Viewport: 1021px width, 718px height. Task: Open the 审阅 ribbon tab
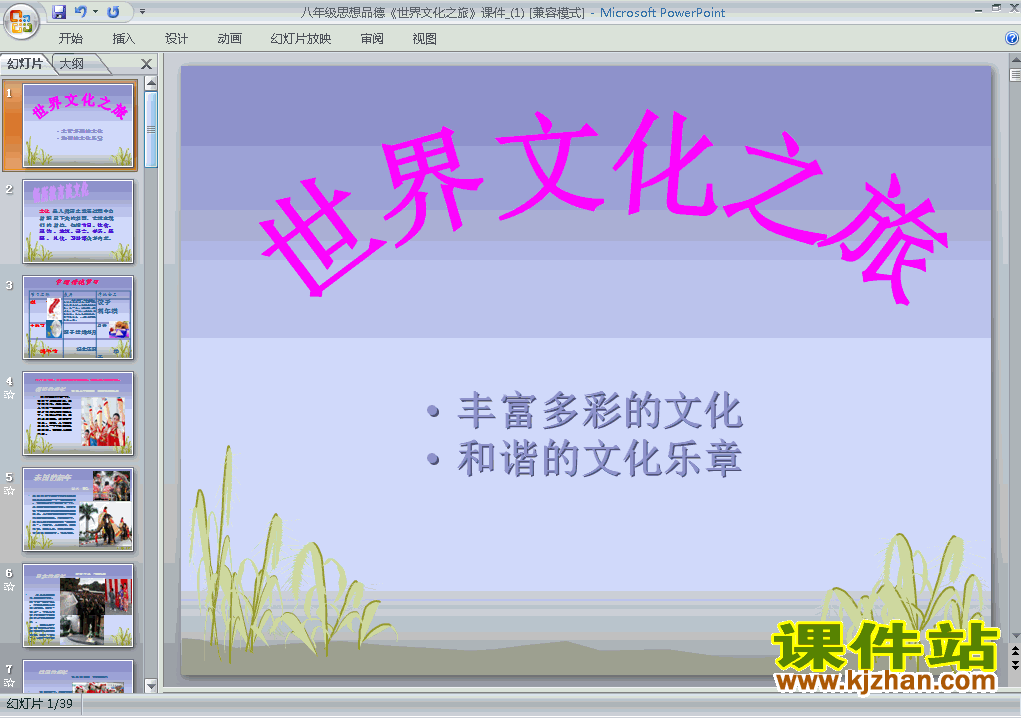click(372, 38)
